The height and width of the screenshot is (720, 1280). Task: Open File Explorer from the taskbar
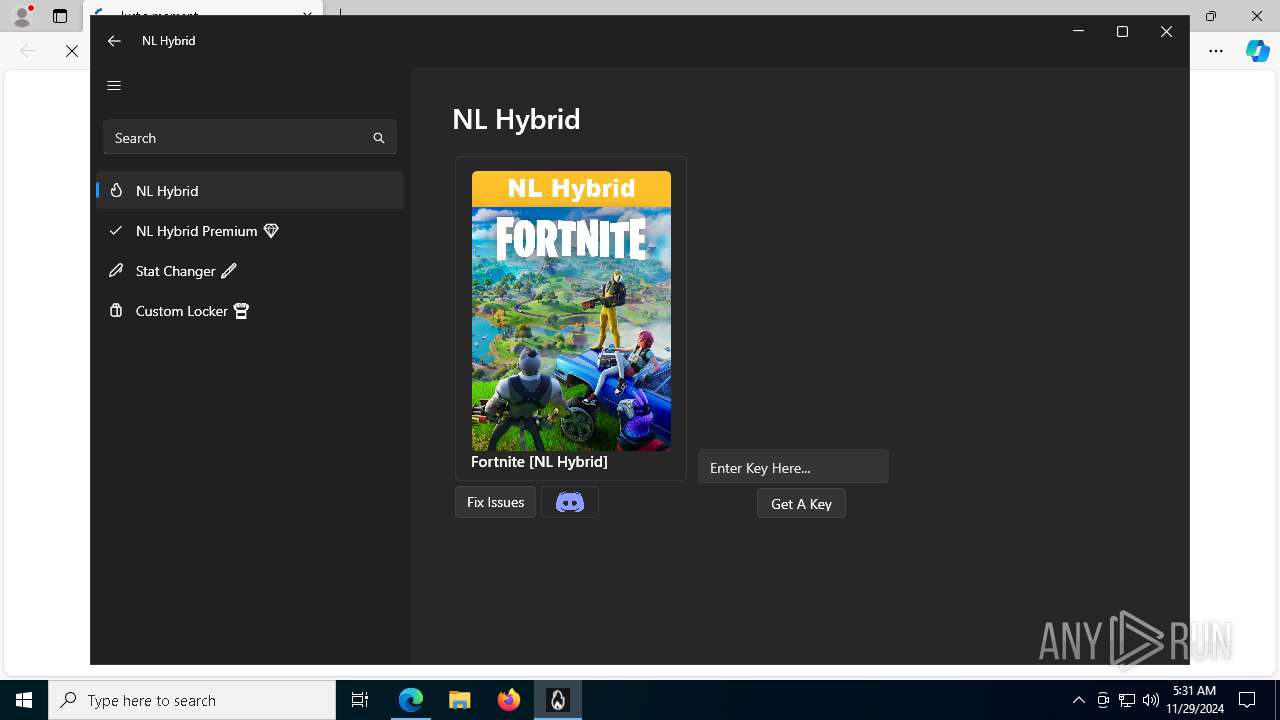click(x=460, y=700)
